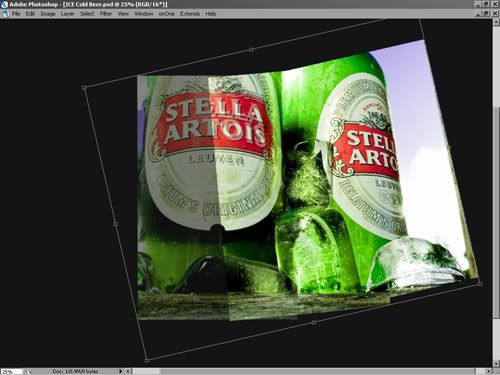Open the Layer menu

click(x=67, y=14)
